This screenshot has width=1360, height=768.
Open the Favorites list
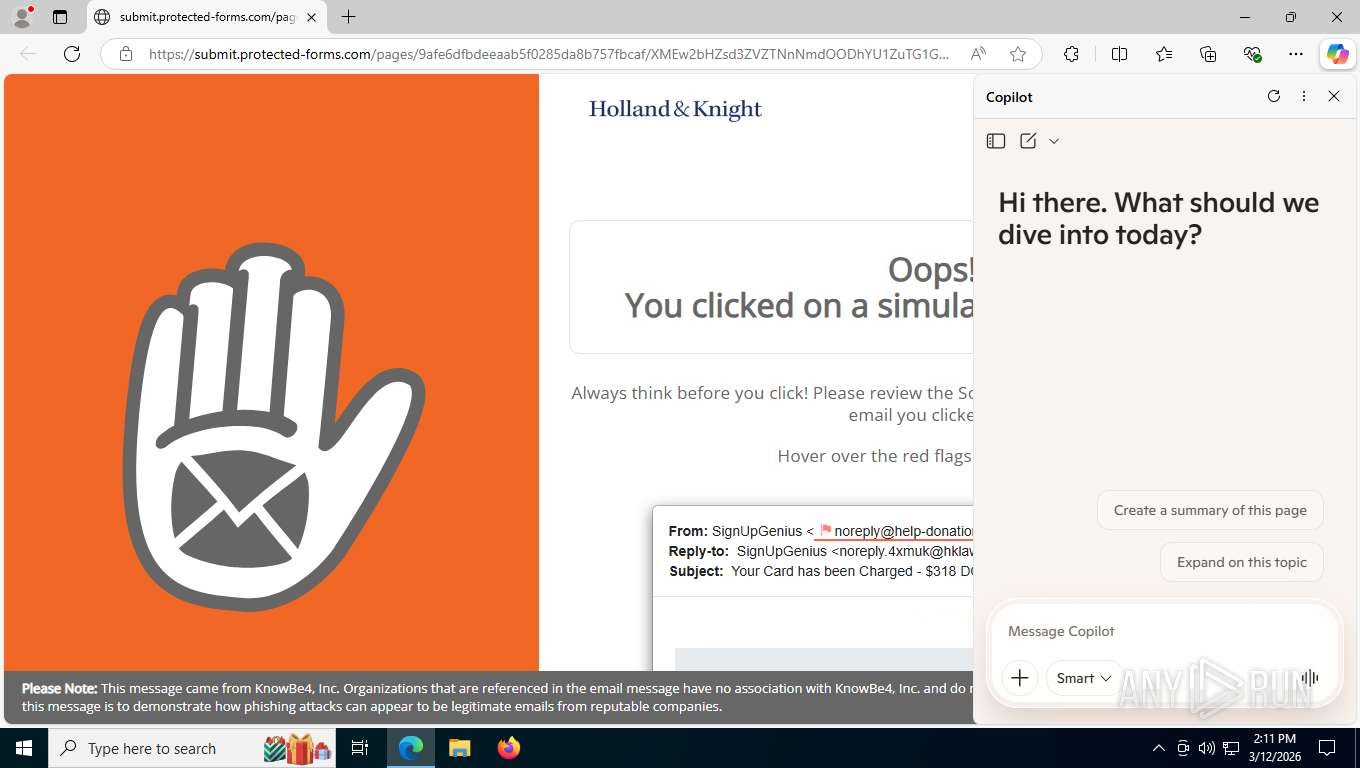click(1164, 54)
